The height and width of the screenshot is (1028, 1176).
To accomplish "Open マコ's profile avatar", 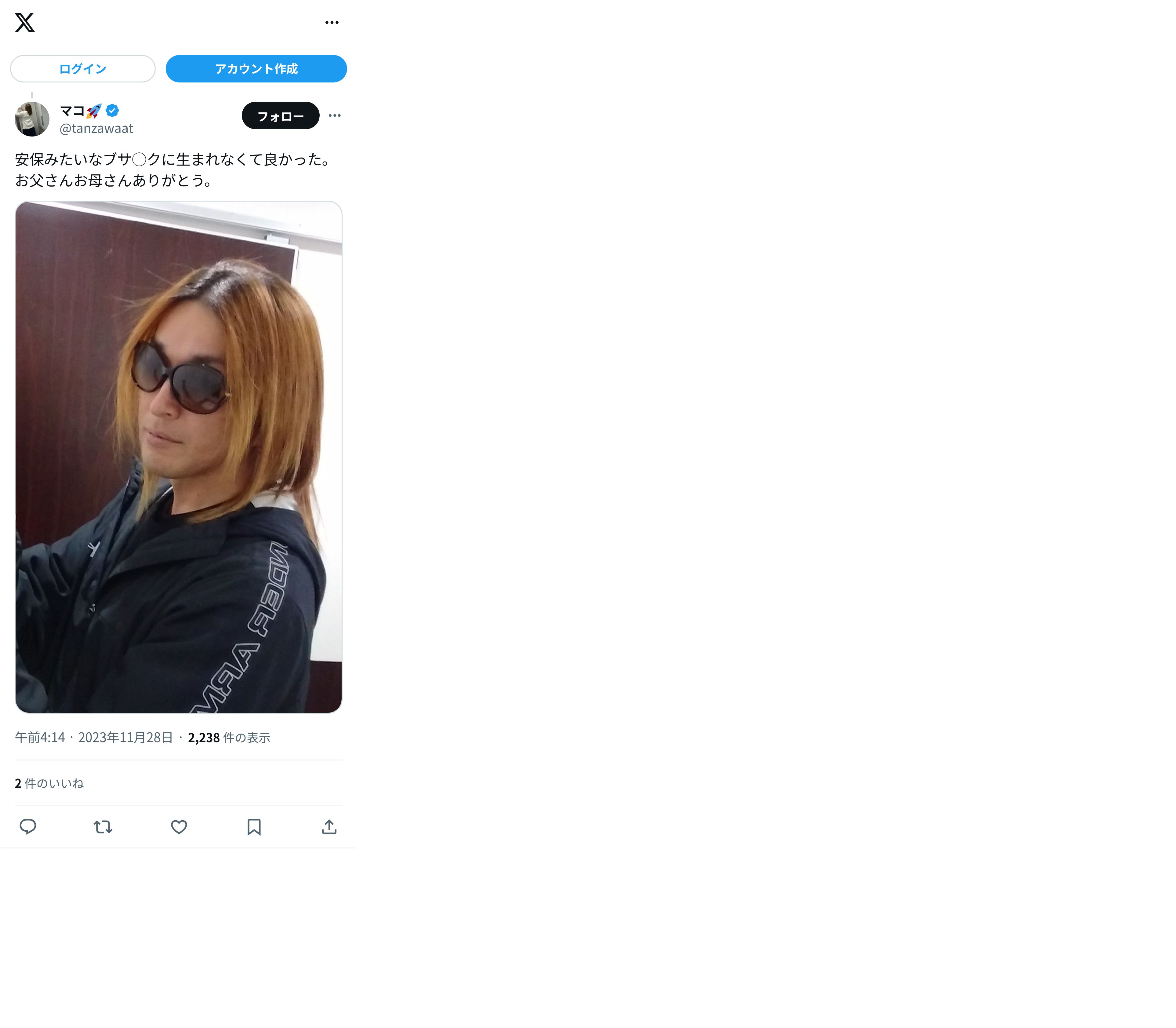I will 32,119.
